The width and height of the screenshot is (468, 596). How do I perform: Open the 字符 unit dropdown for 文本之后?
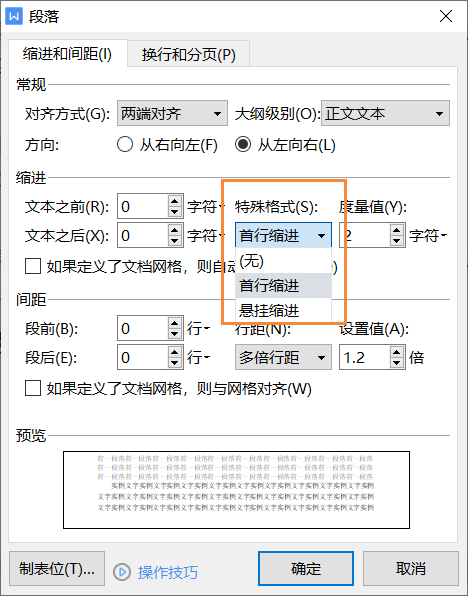(x=205, y=236)
